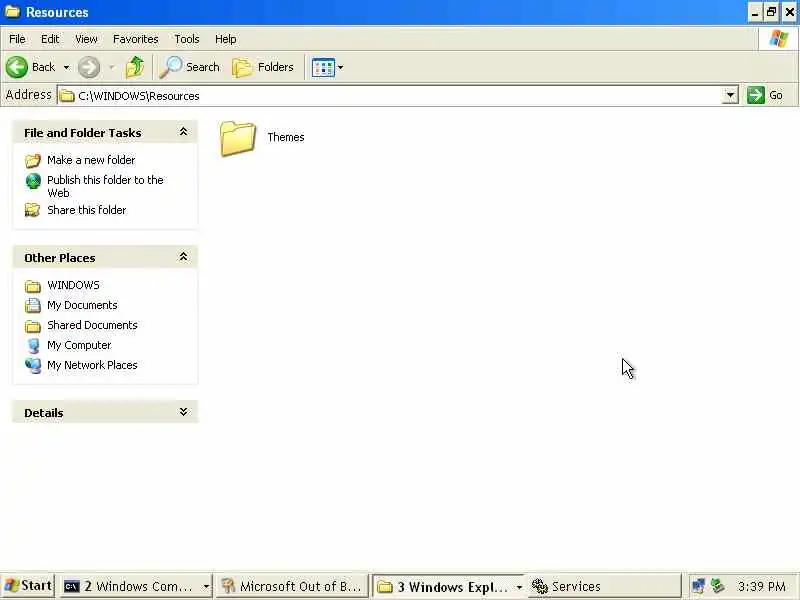800x600 pixels.
Task: Expand Windows Explorer group dropdown arrow
Action: pos(518,587)
